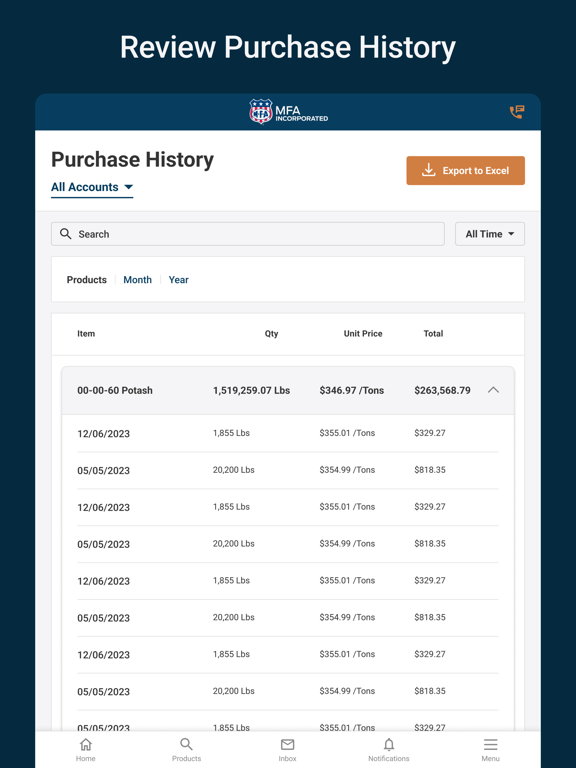The height and width of the screenshot is (768, 576).
Task: Open the Home tab icon
Action: coord(86,744)
